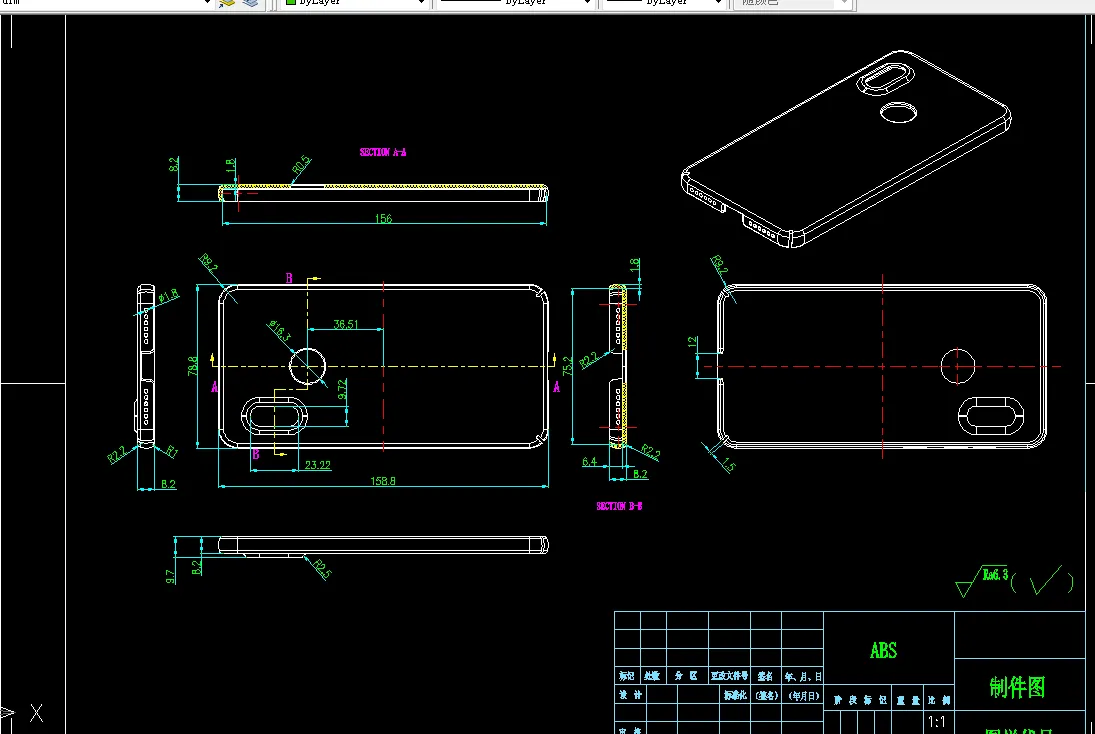Image resolution: width=1095 pixels, height=734 pixels.
Task: Click the R2.5 radius annotation
Action: click(321, 568)
